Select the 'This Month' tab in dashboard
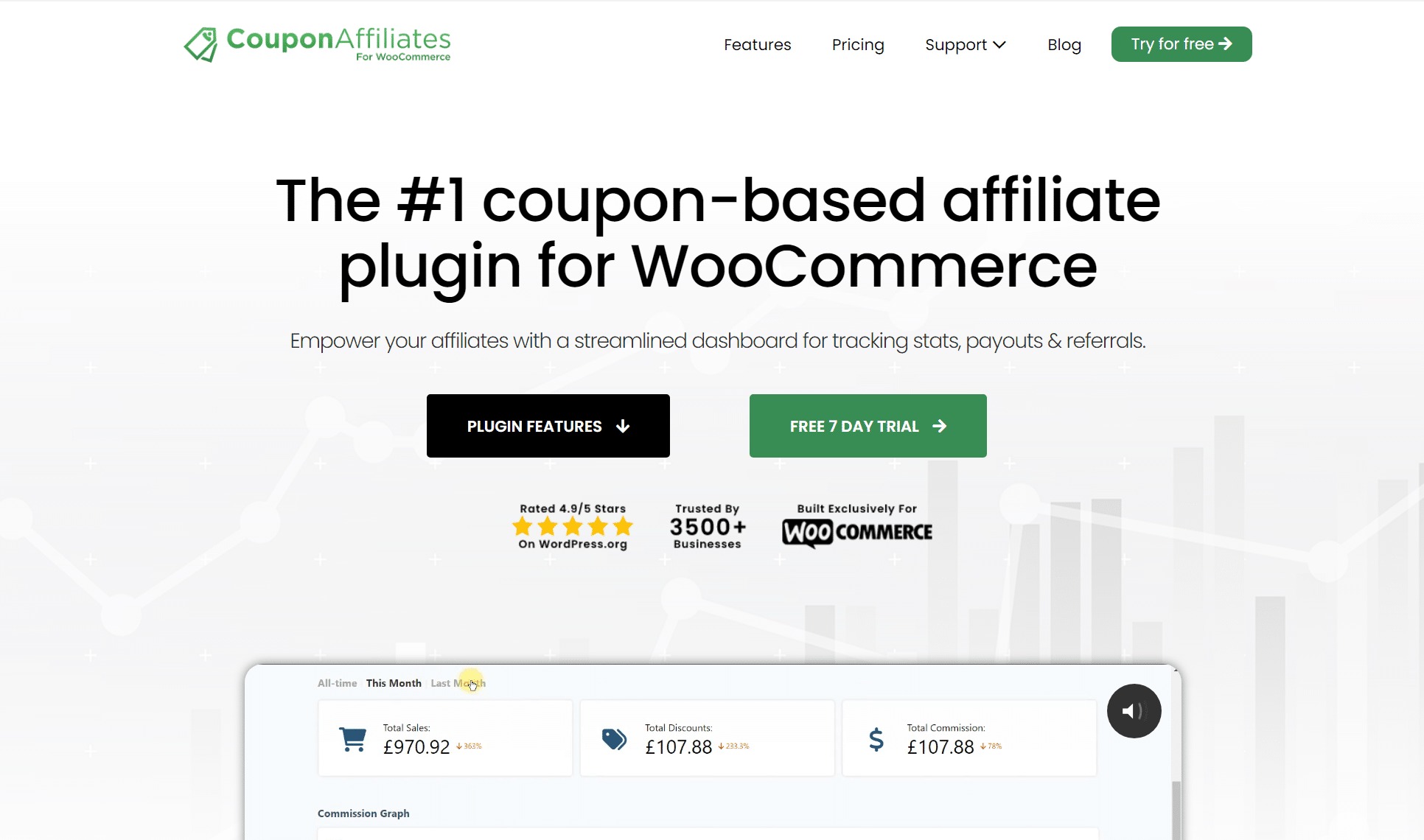Screen dimensions: 1424x840 tap(394, 683)
